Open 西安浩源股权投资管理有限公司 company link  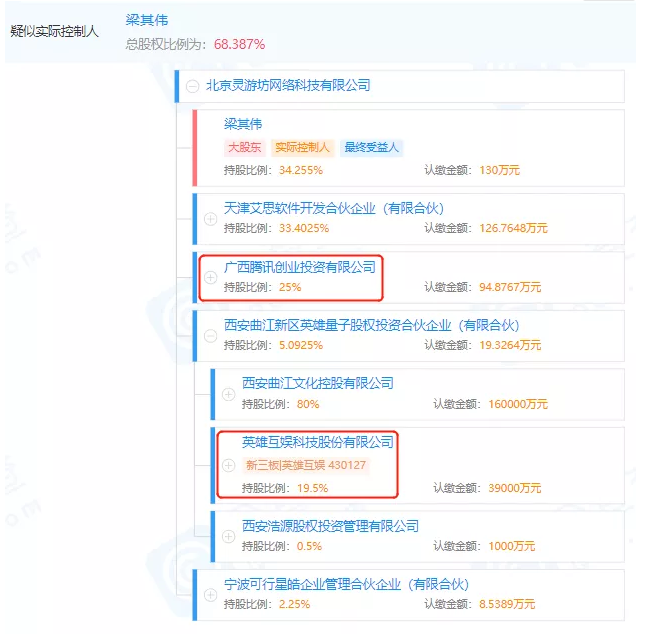pyautogui.click(x=330, y=526)
